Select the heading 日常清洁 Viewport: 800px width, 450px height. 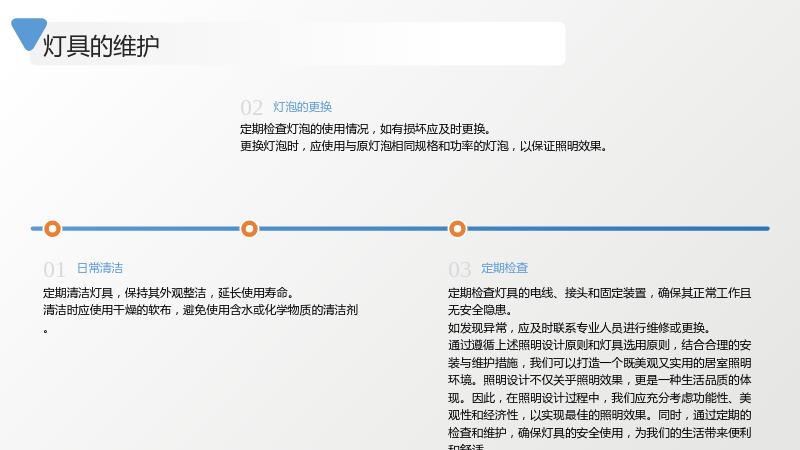[x=100, y=268]
